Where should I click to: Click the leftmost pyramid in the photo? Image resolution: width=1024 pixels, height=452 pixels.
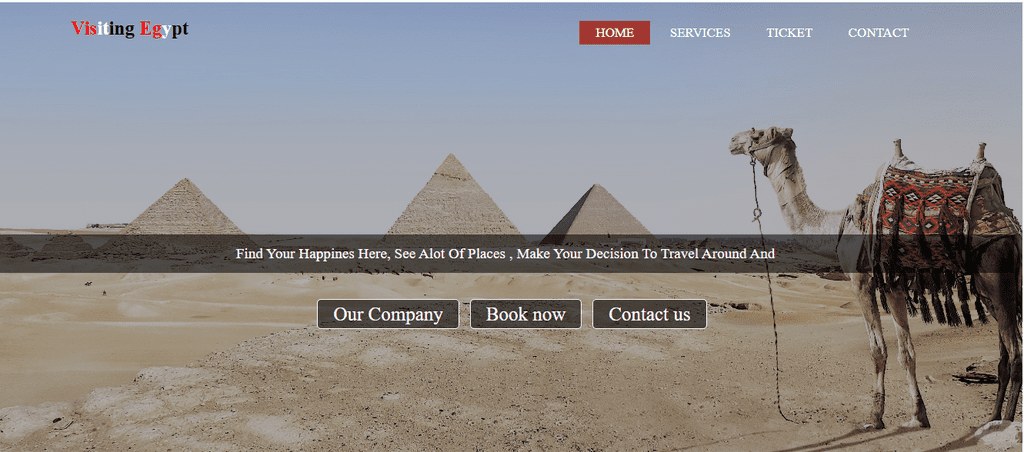184,207
